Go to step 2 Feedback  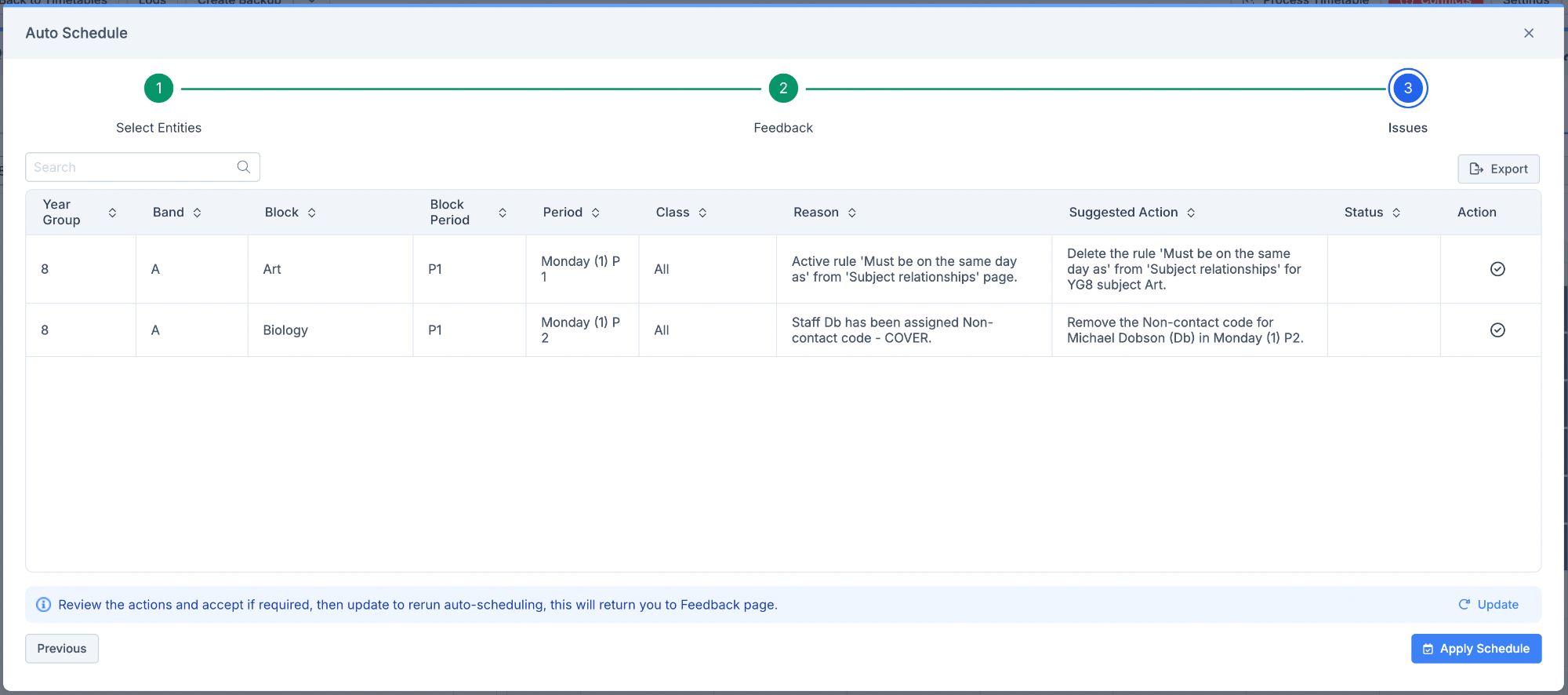tap(782, 89)
